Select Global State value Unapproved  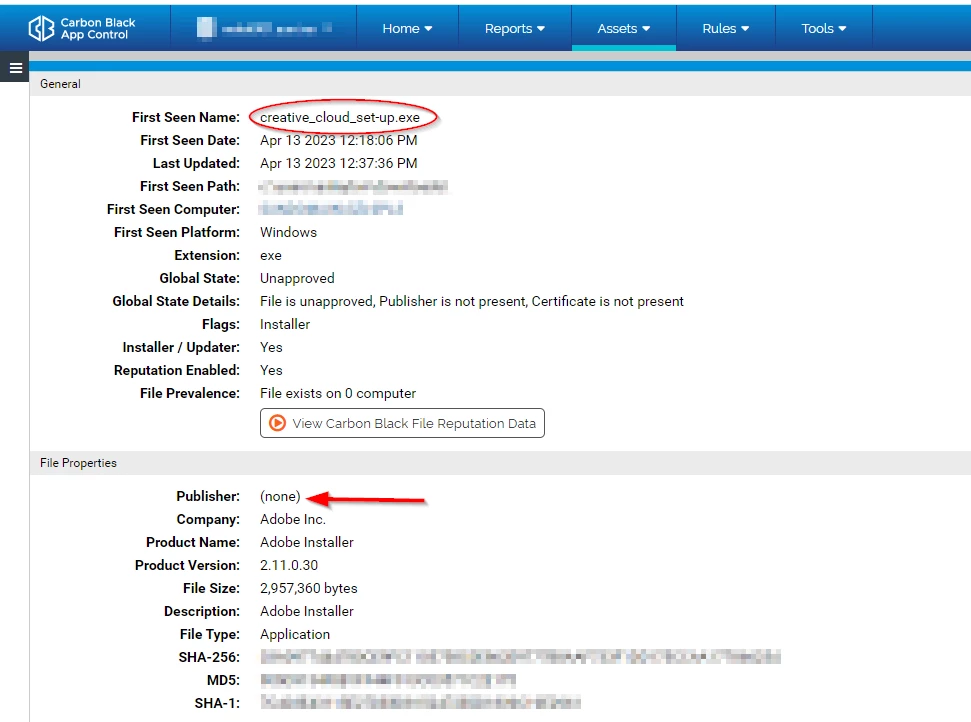click(297, 278)
